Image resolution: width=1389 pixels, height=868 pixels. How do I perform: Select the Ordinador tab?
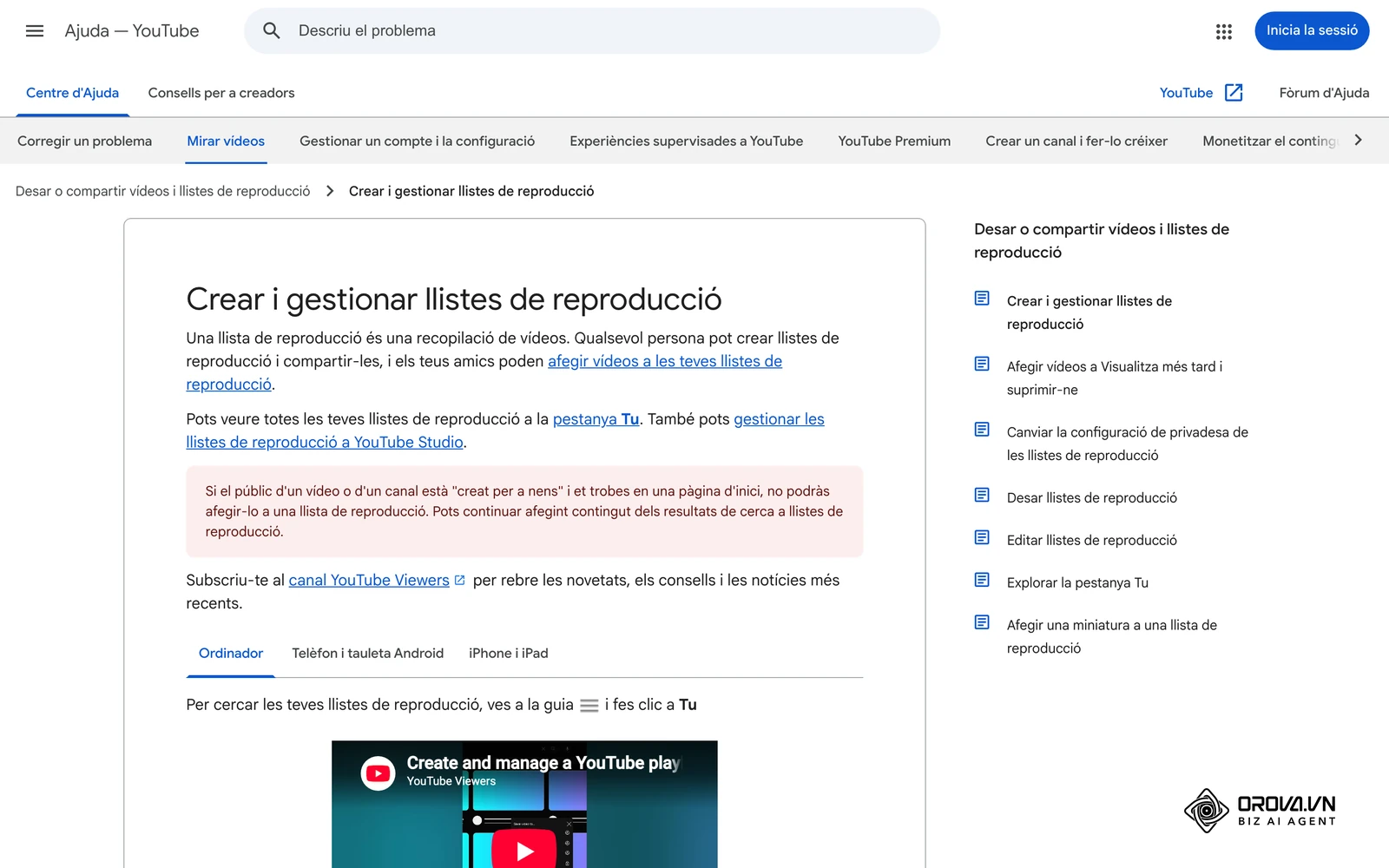point(231,654)
